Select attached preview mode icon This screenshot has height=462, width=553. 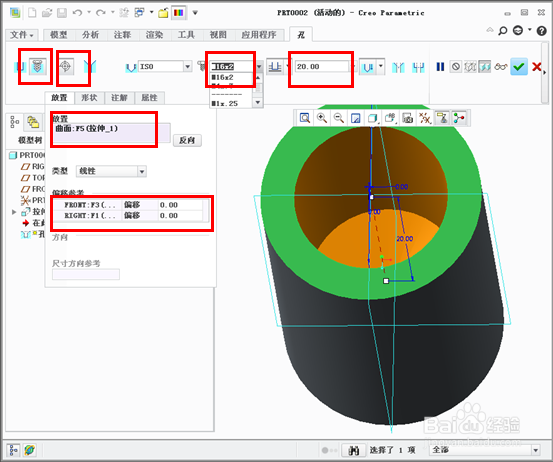tap(485, 67)
